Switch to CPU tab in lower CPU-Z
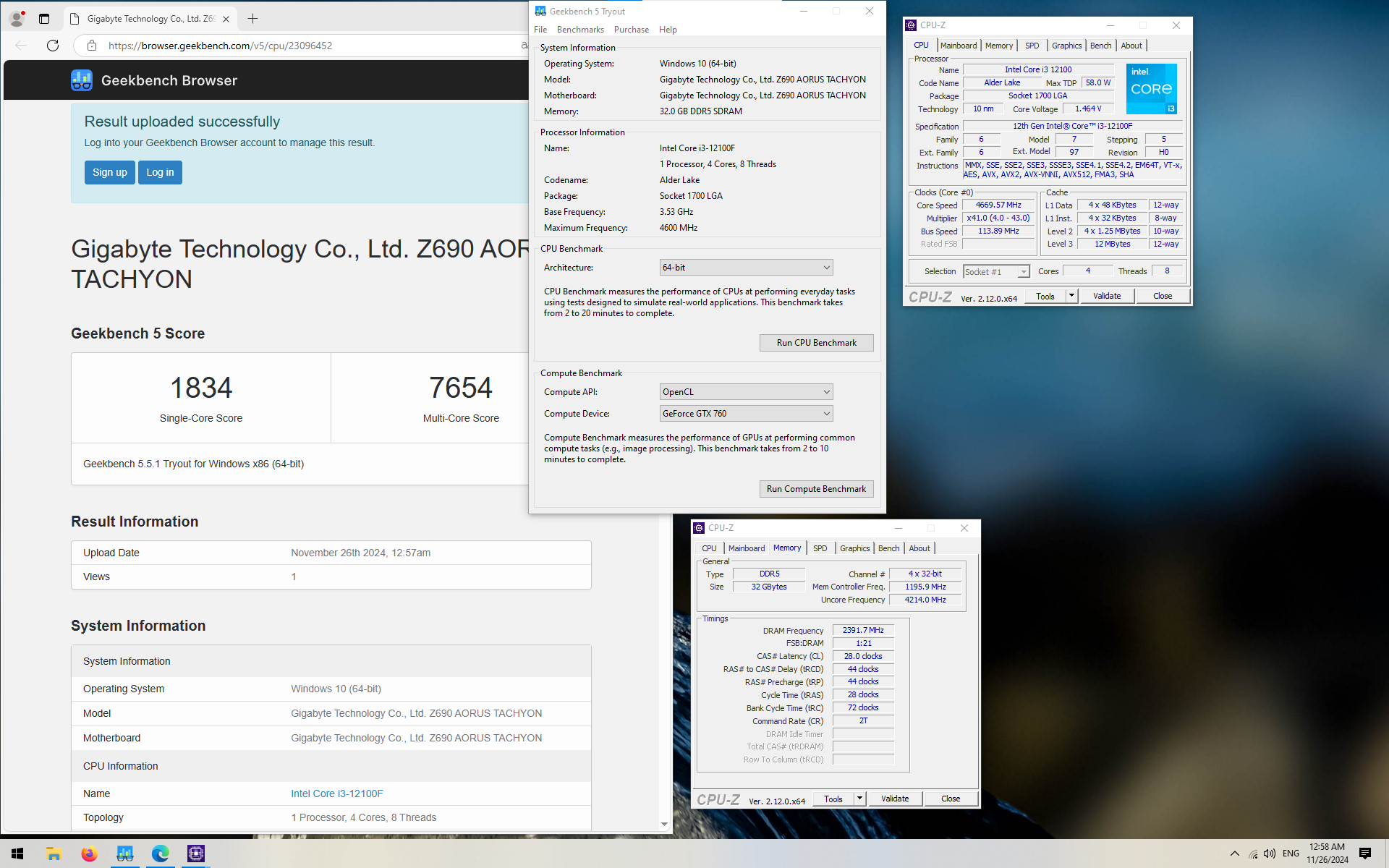 (709, 548)
